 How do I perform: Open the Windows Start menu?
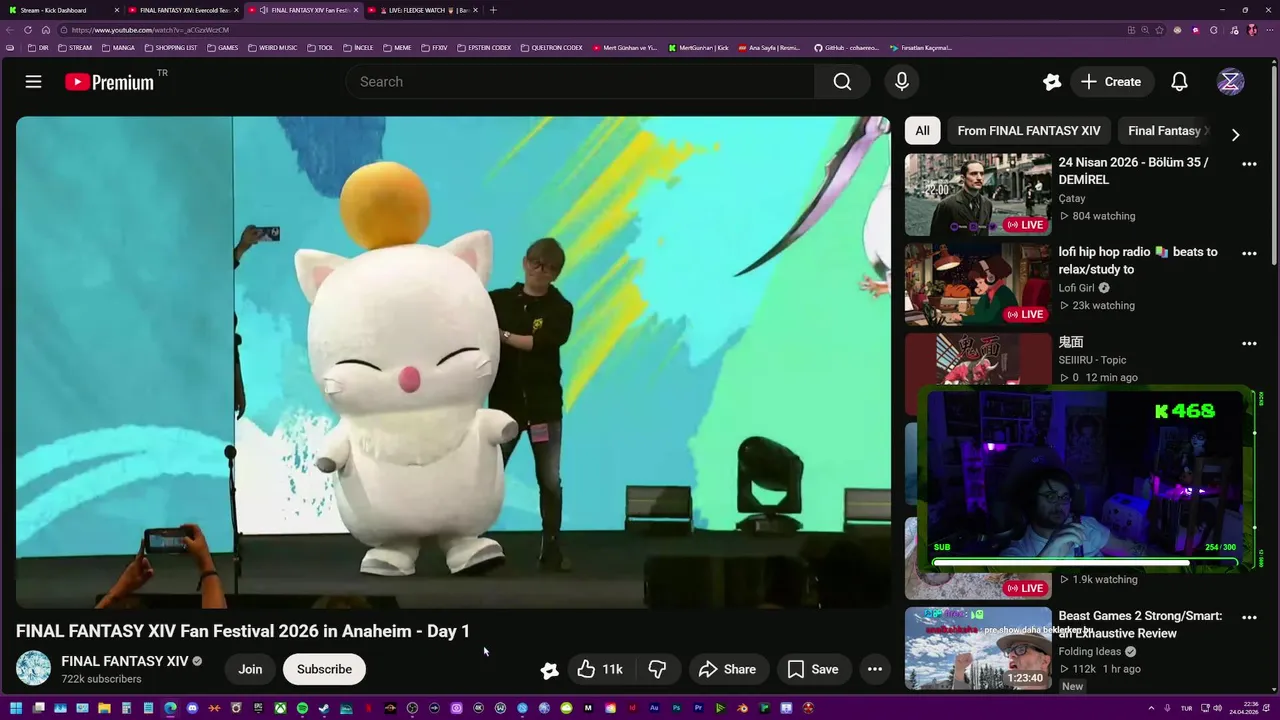pyautogui.click(x=15, y=708)
